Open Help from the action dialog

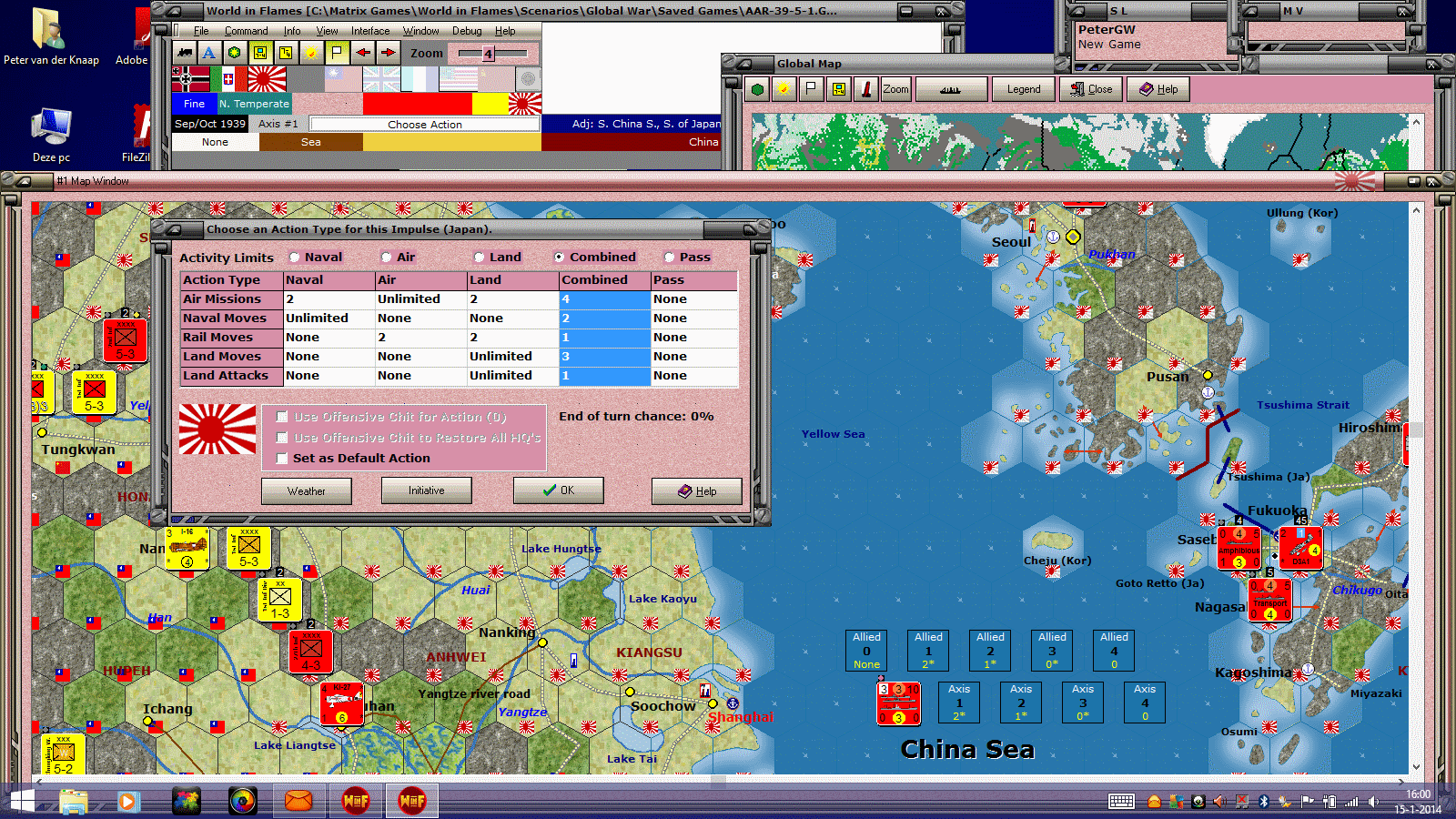697,490
